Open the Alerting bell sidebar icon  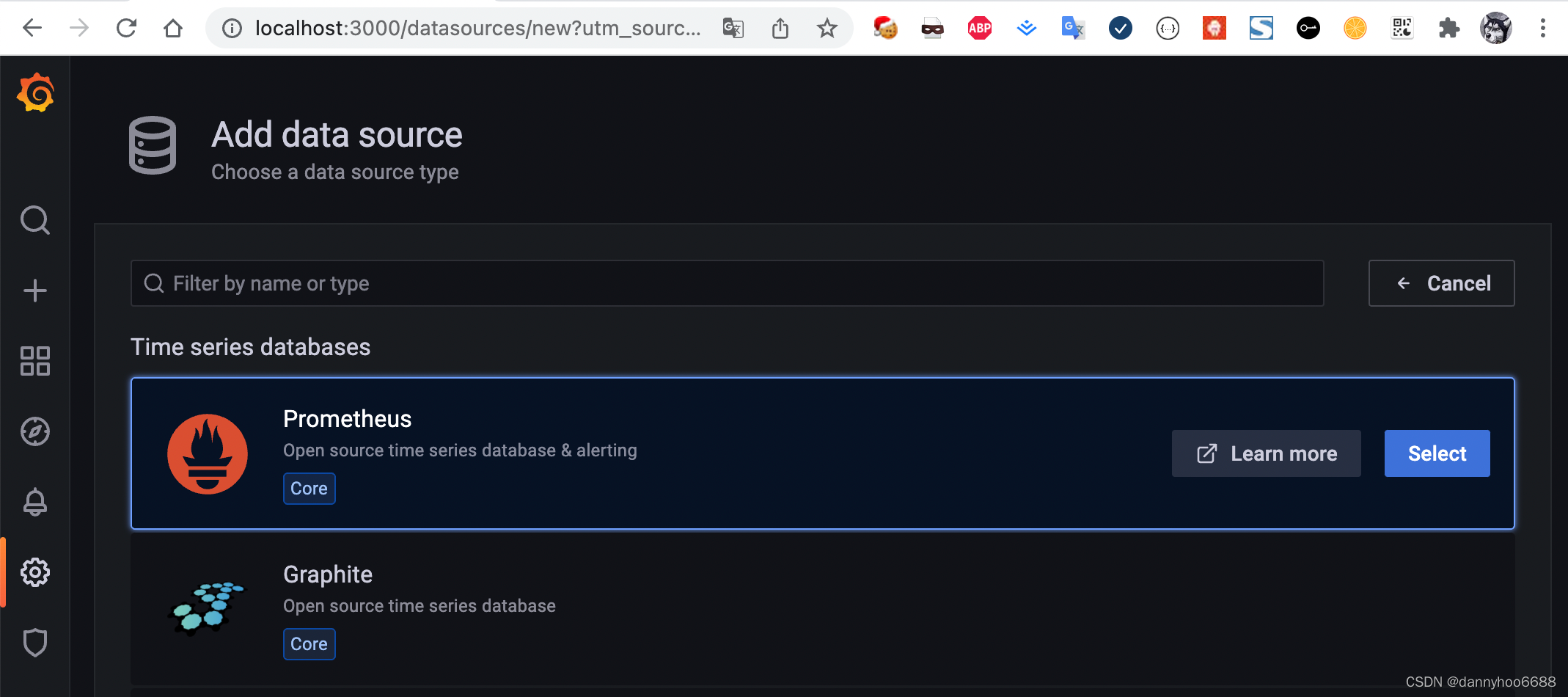tap(35, 502)
